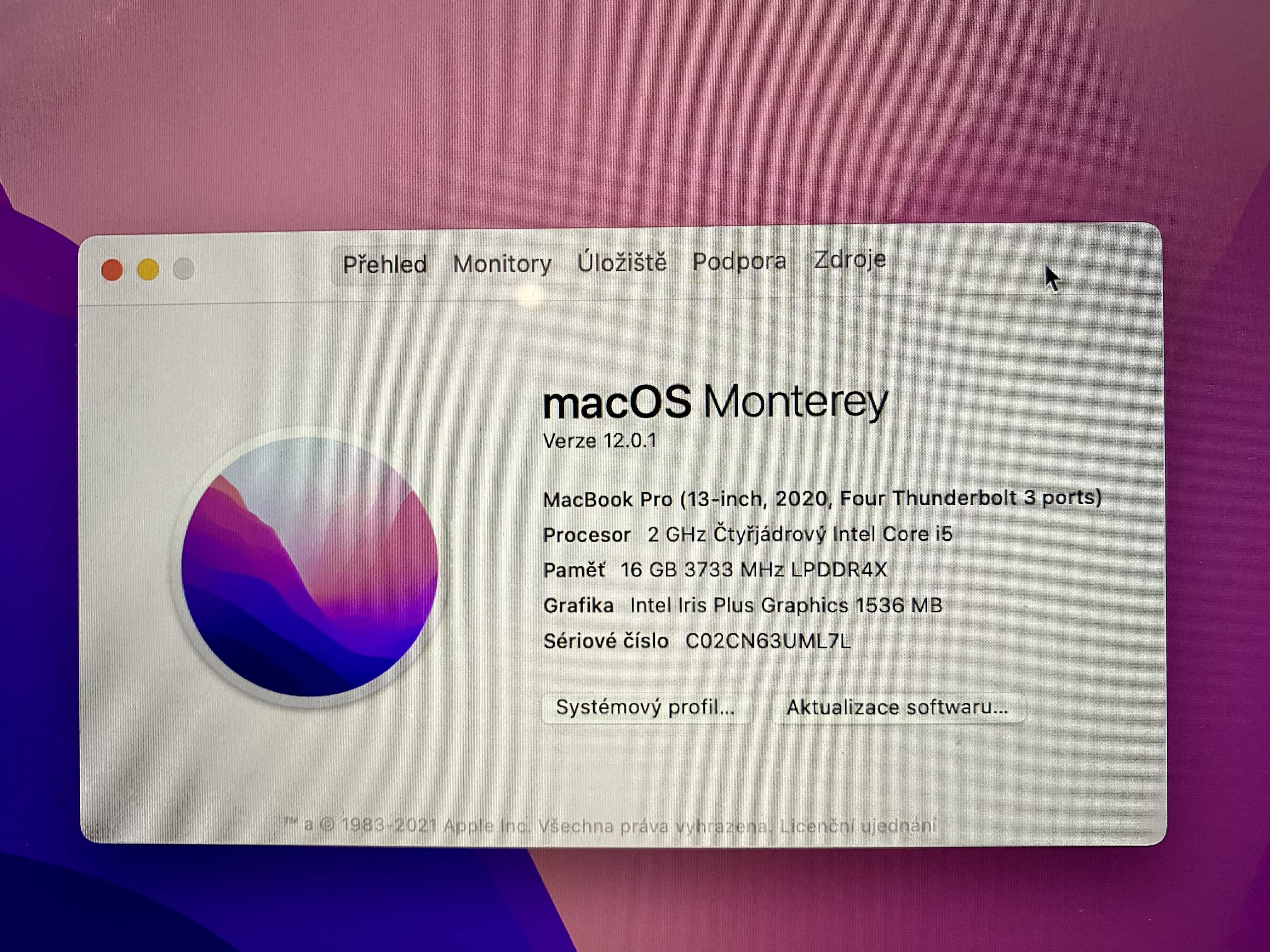Click the serial number C02CN63UML7L

[x=768, y=641]
